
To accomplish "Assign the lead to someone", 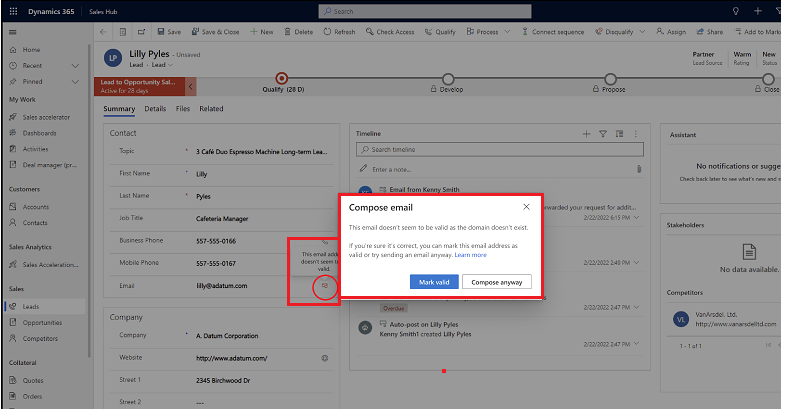I will pyautogui.click(x=671, y=32).
